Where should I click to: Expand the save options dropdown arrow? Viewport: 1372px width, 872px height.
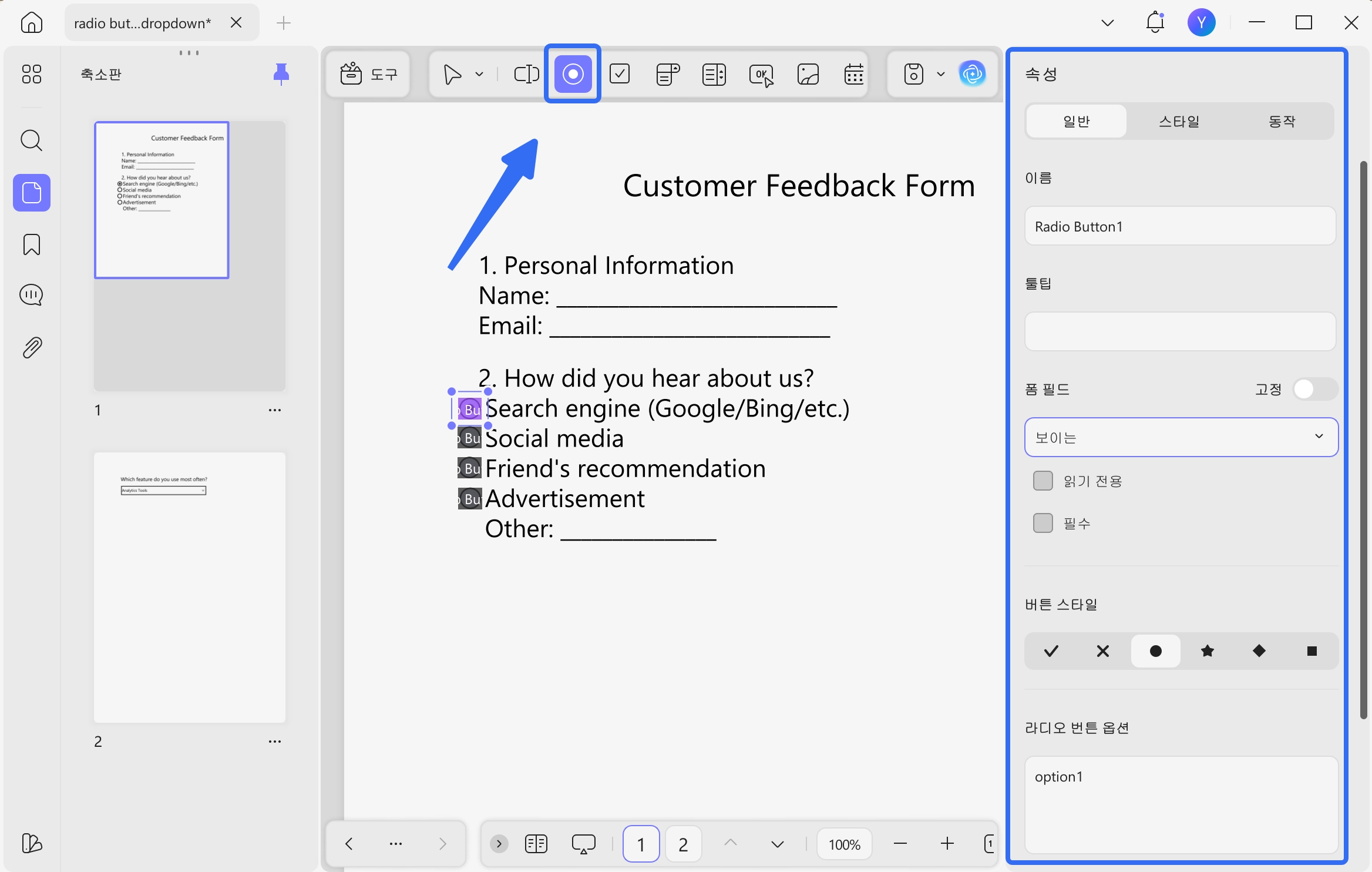[x=941, y=74]
